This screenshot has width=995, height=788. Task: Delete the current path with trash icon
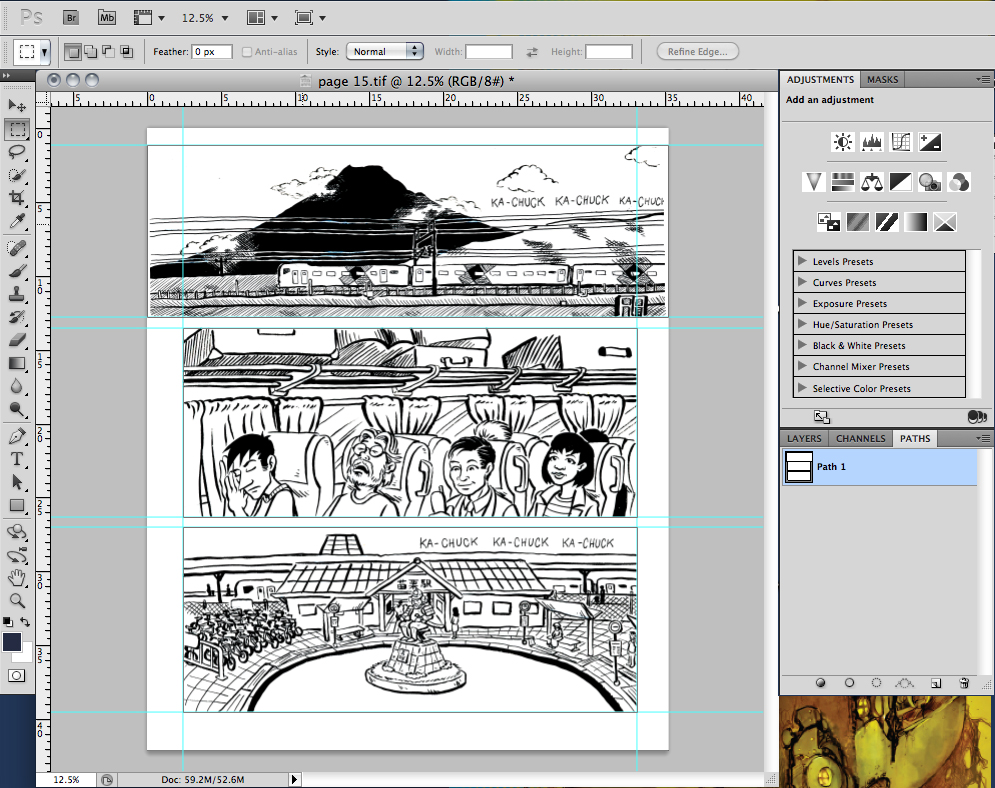coord(964,682)
